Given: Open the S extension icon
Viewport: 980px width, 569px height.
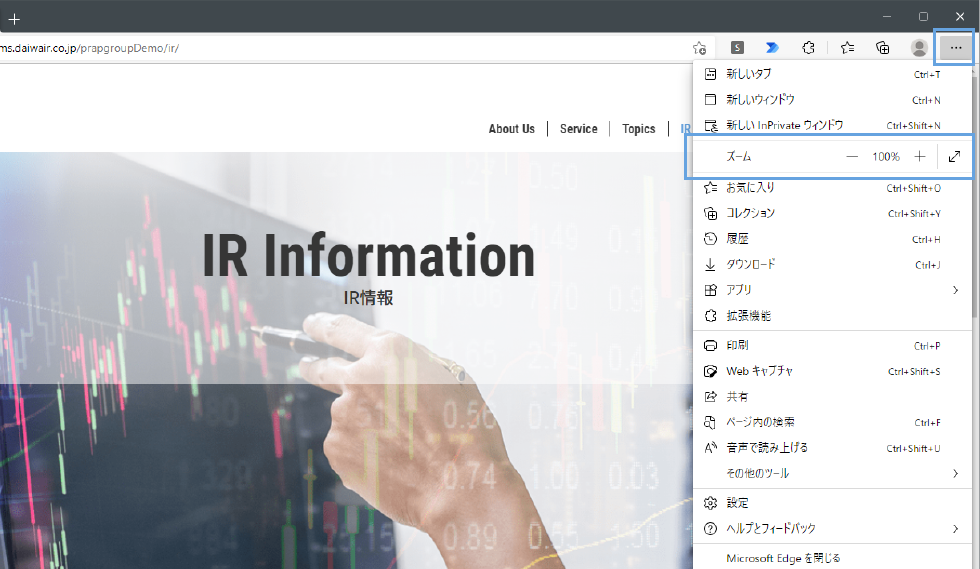Looking at the screenshot, I should point(738,48).
